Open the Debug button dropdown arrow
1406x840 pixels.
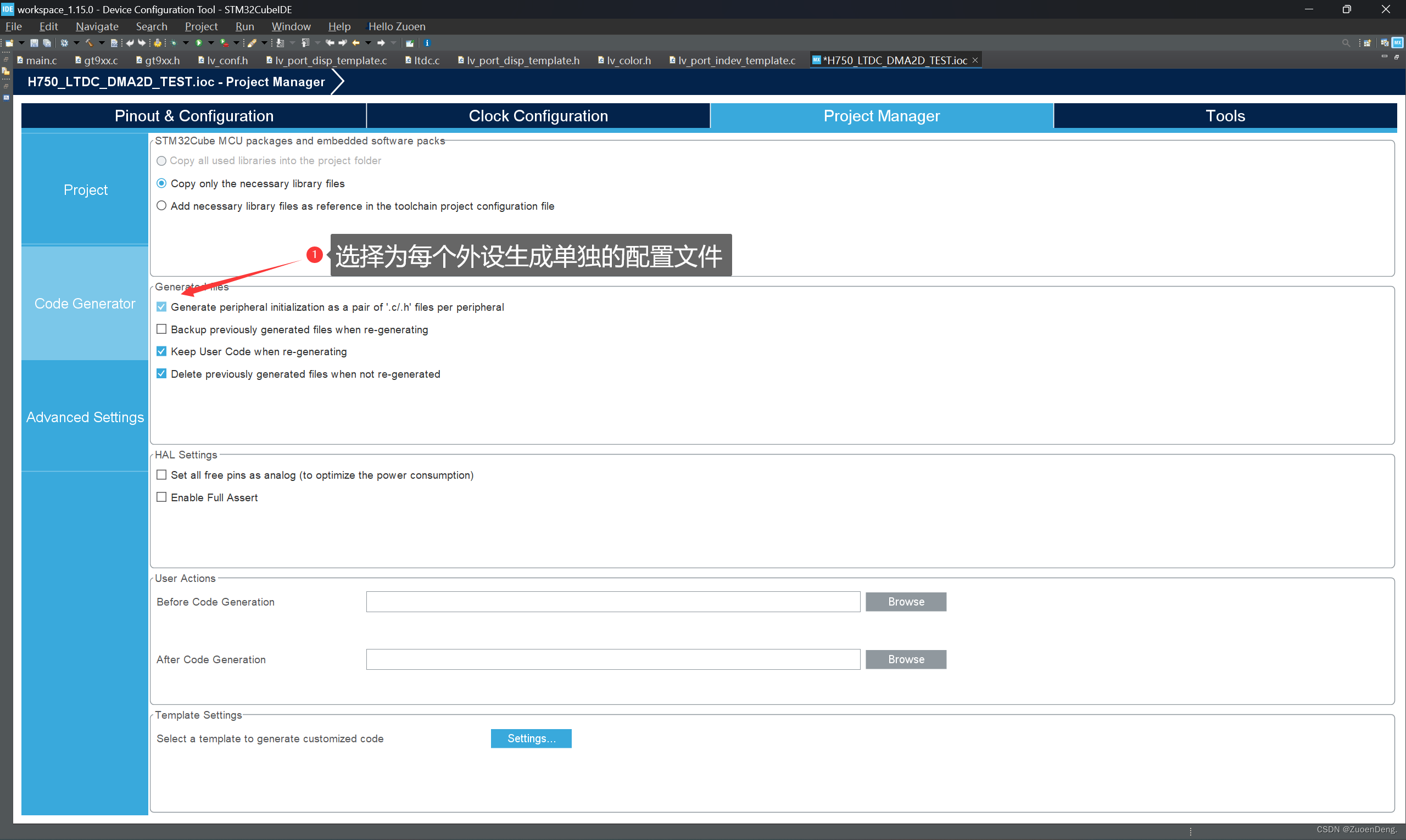[x=186, y=43]
